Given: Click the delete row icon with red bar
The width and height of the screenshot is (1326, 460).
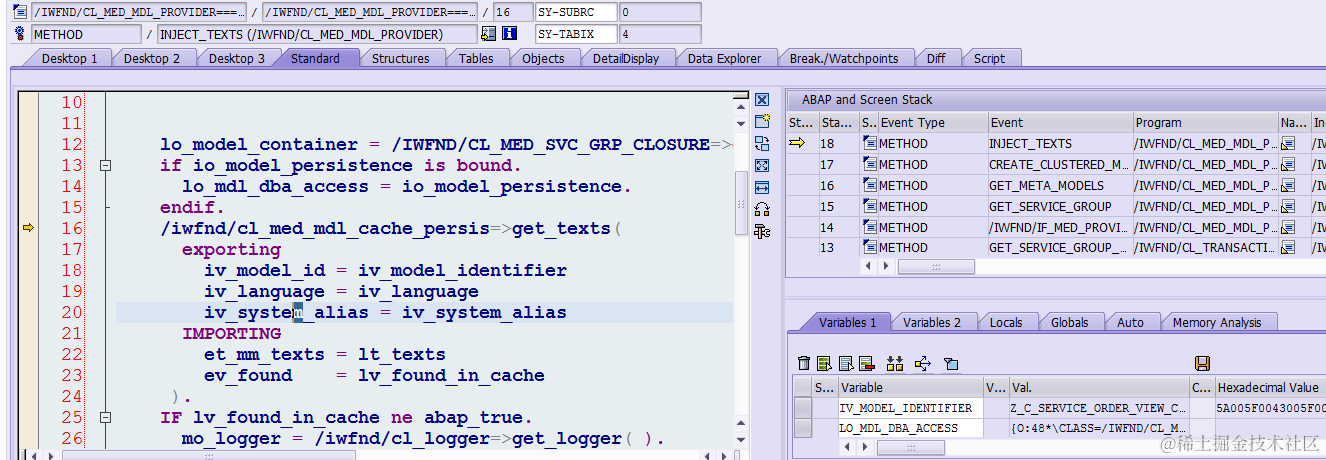Looking at the screenshot, I should (866, 363).
